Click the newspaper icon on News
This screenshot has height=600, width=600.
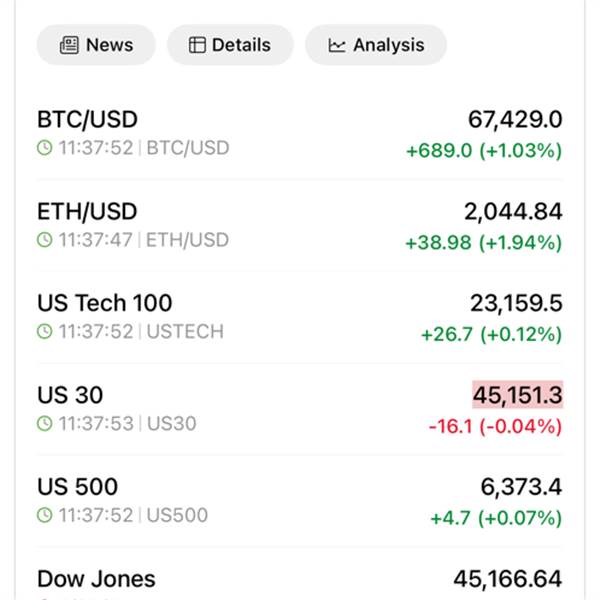pos(69,45)
